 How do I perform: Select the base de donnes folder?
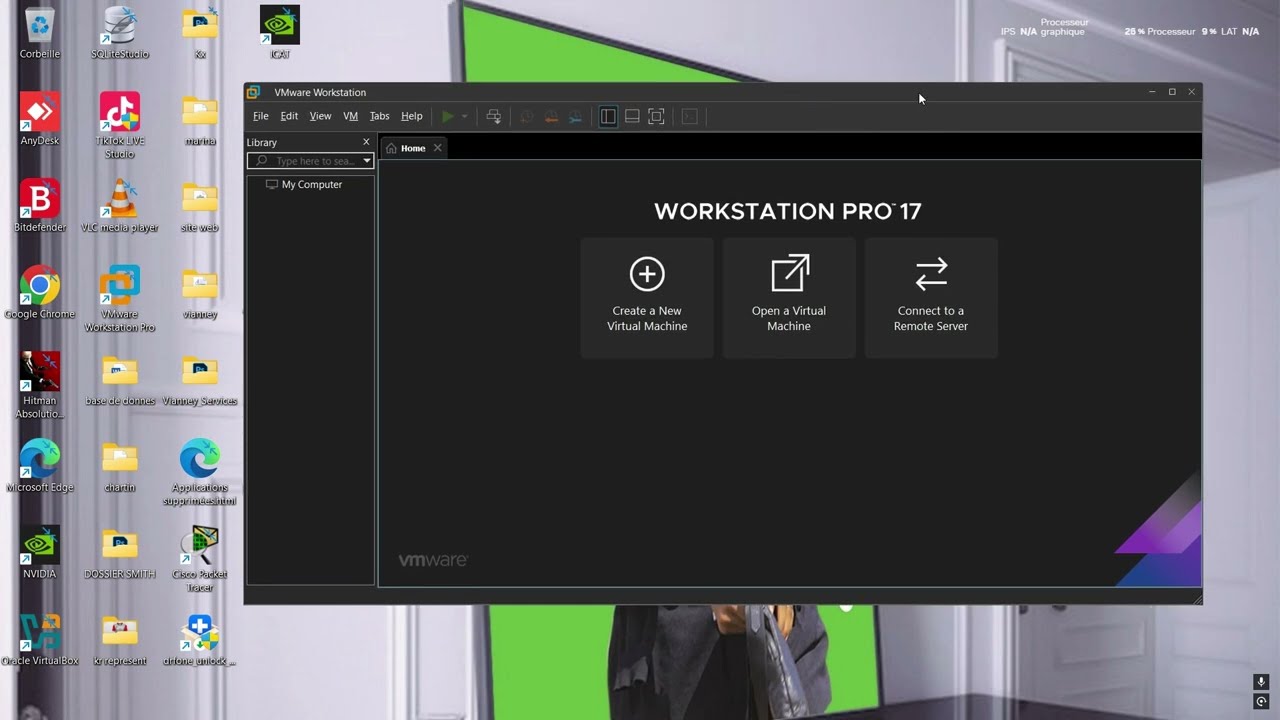pos(120,379)
